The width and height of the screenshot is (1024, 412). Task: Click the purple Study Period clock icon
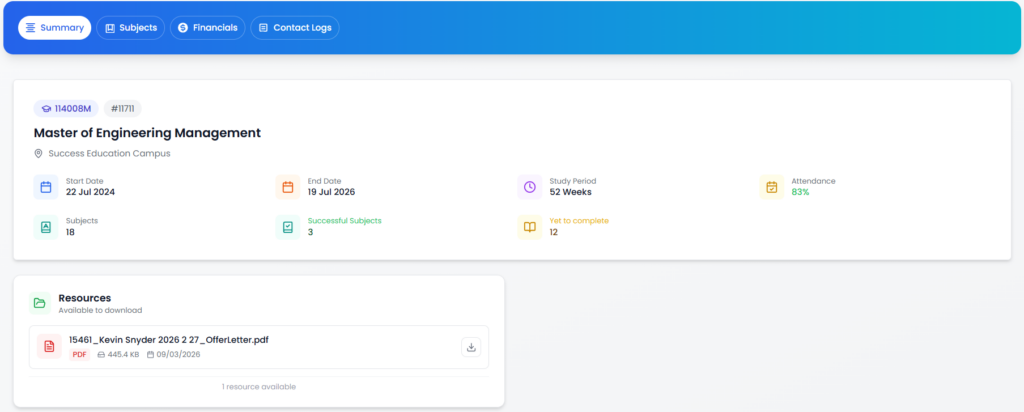(529, 187)
